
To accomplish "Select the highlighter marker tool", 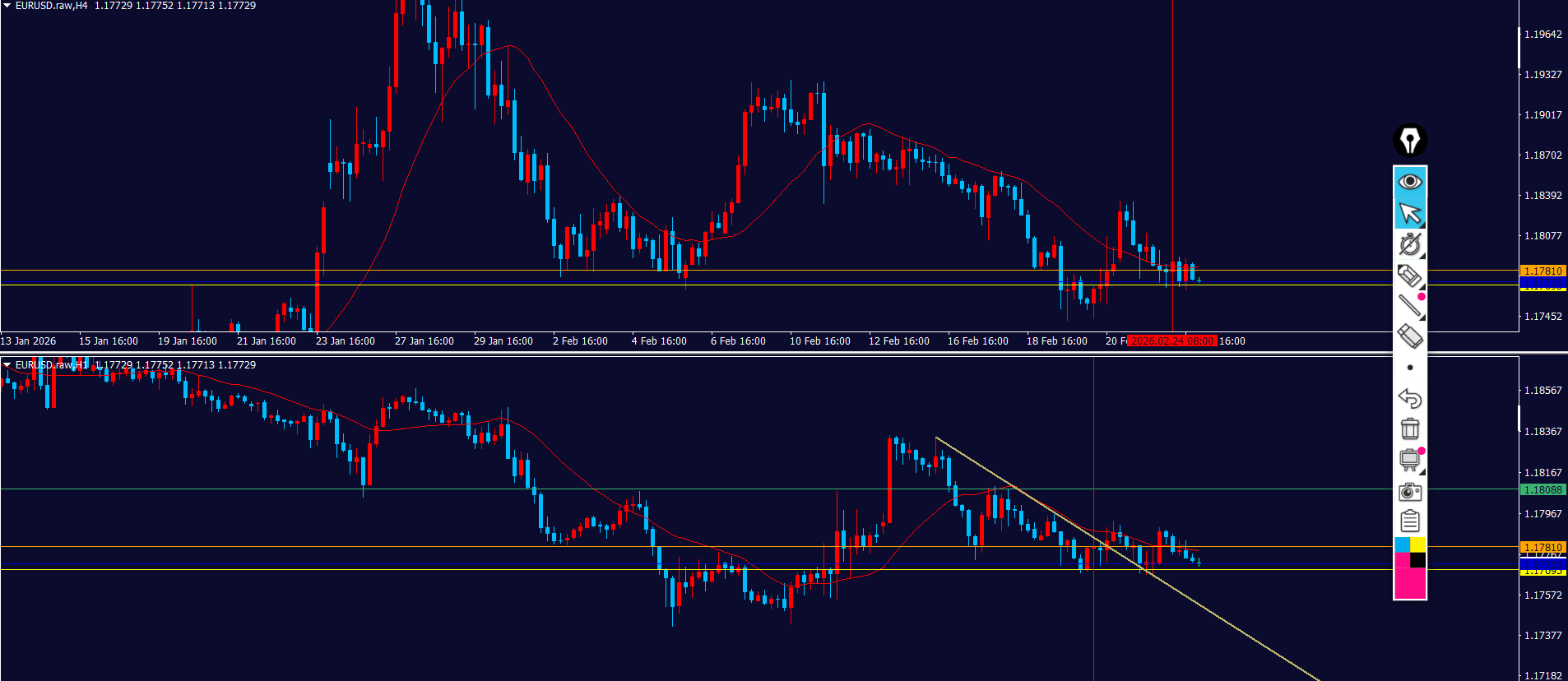I will (x=1409, y=276).
